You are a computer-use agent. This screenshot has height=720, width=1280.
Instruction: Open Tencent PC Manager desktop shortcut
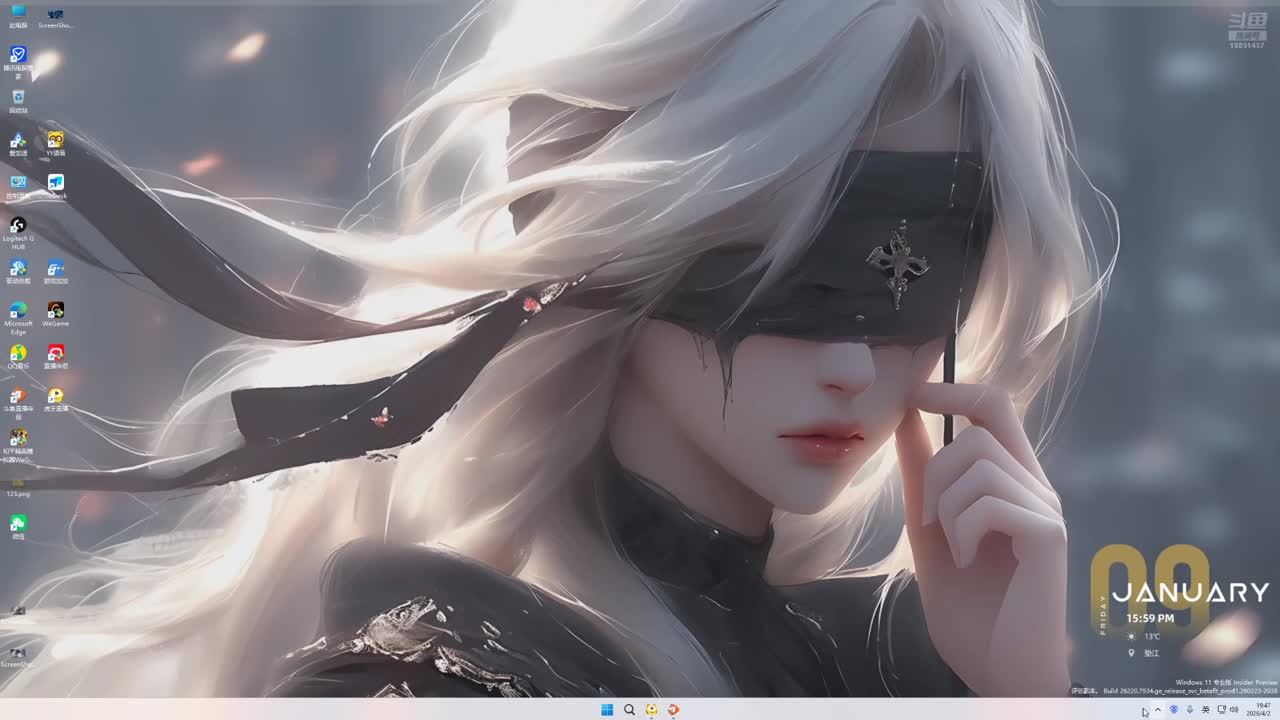18,54
